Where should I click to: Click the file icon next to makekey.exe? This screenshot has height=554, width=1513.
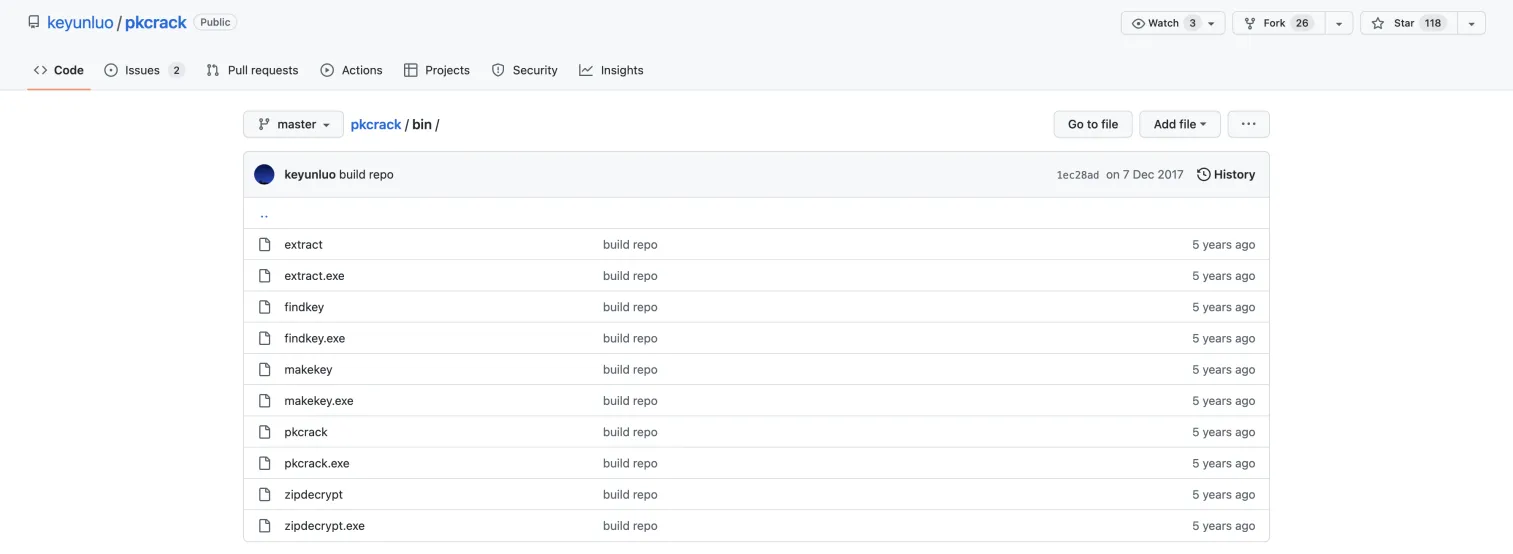pos(264,400)
